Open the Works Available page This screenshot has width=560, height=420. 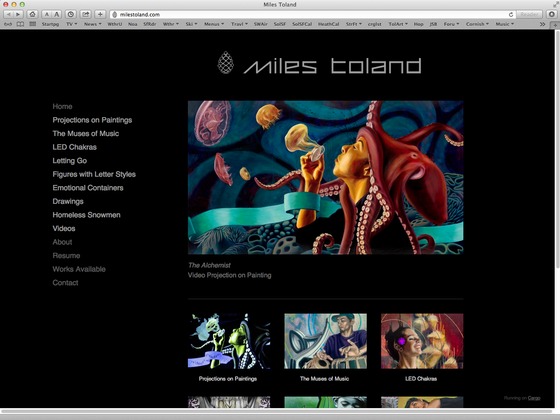tap(79, 269)
